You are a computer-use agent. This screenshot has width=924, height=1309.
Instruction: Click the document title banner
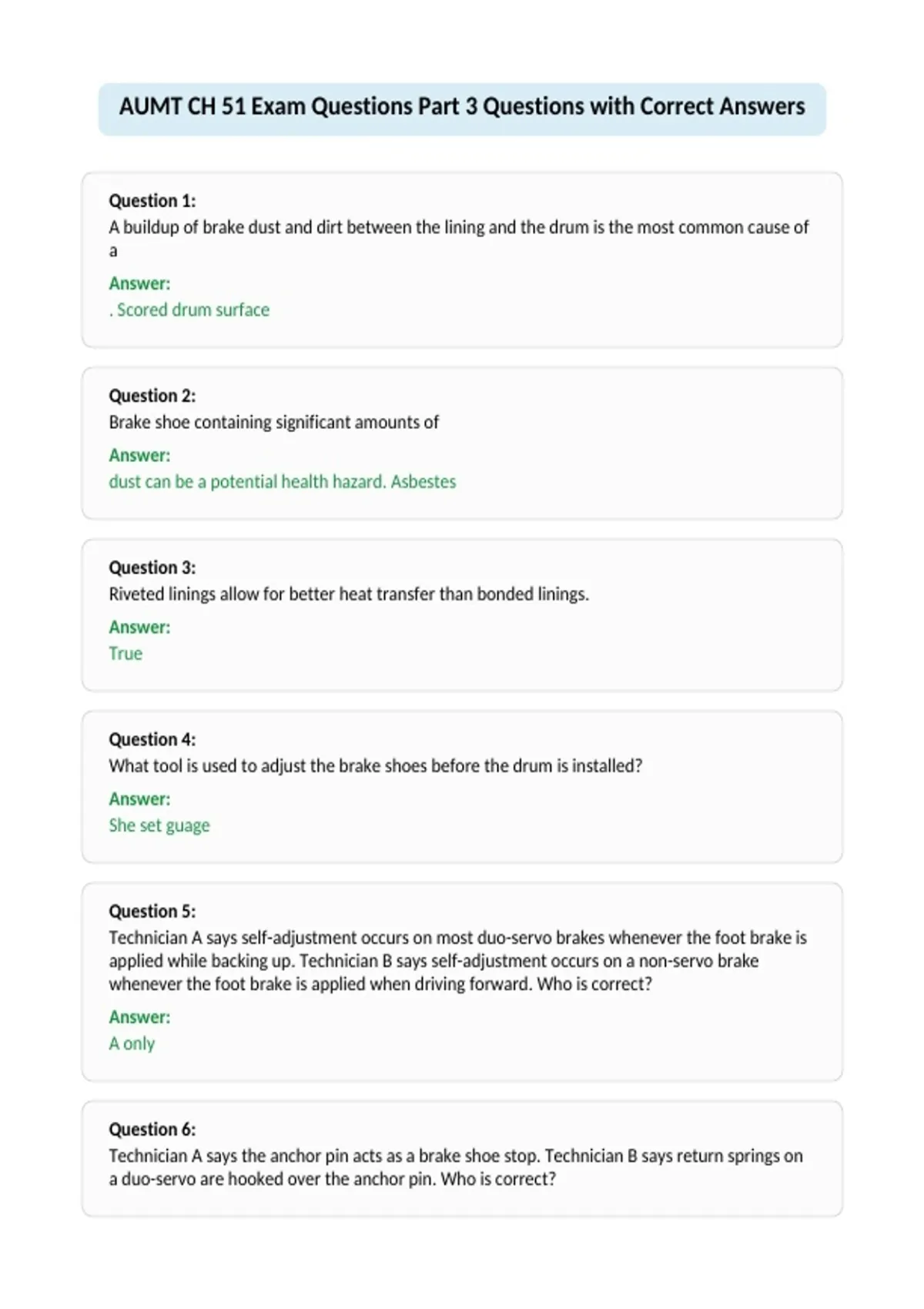click(x=462, y=109)
